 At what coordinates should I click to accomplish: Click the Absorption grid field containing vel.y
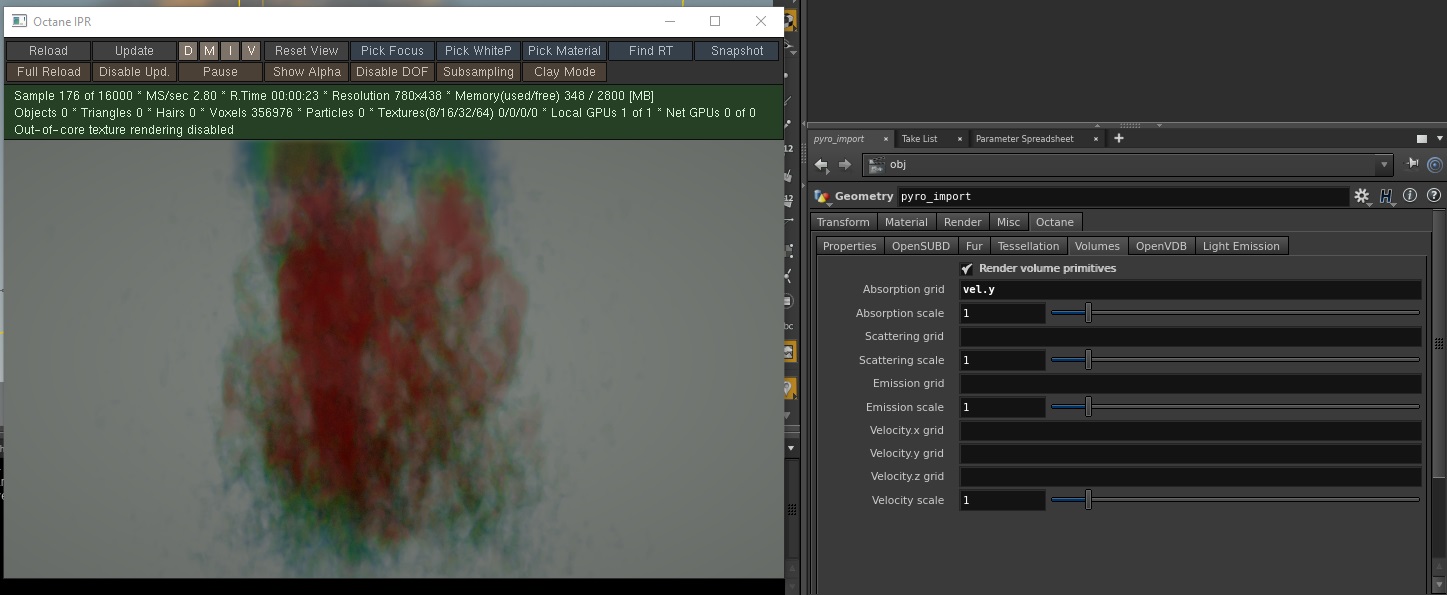click(1190, 290)
